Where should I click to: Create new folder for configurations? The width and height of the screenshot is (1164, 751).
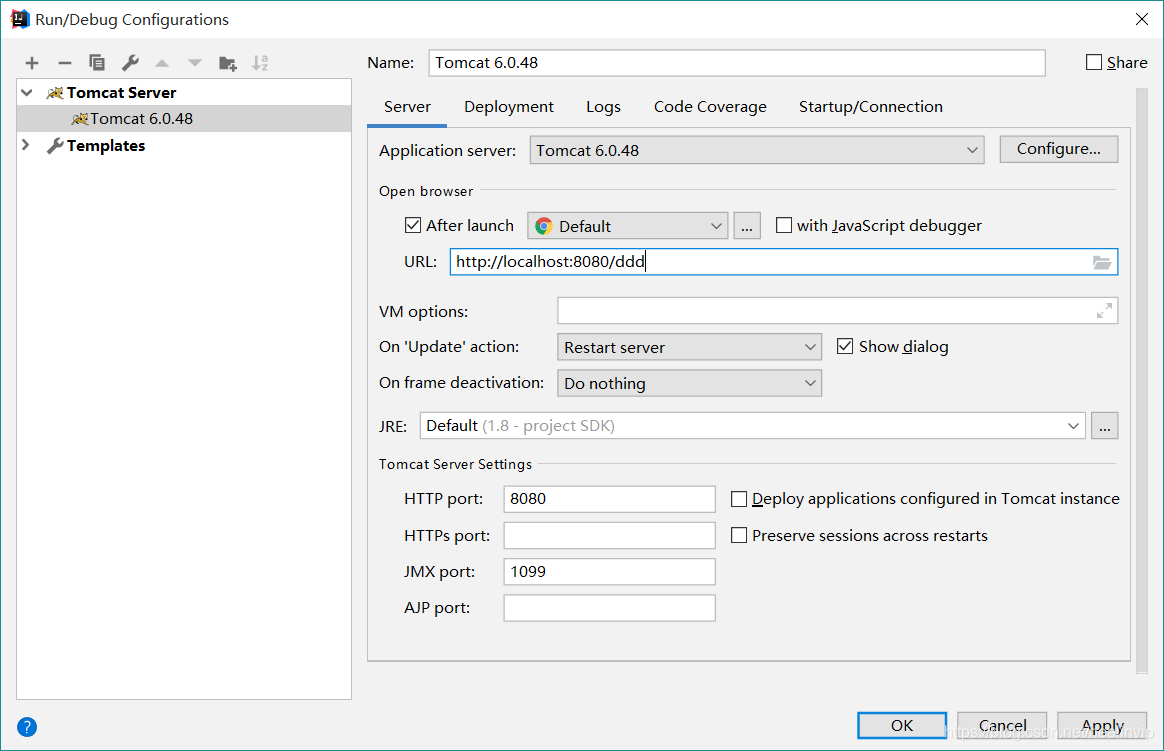tap(227, 63)
